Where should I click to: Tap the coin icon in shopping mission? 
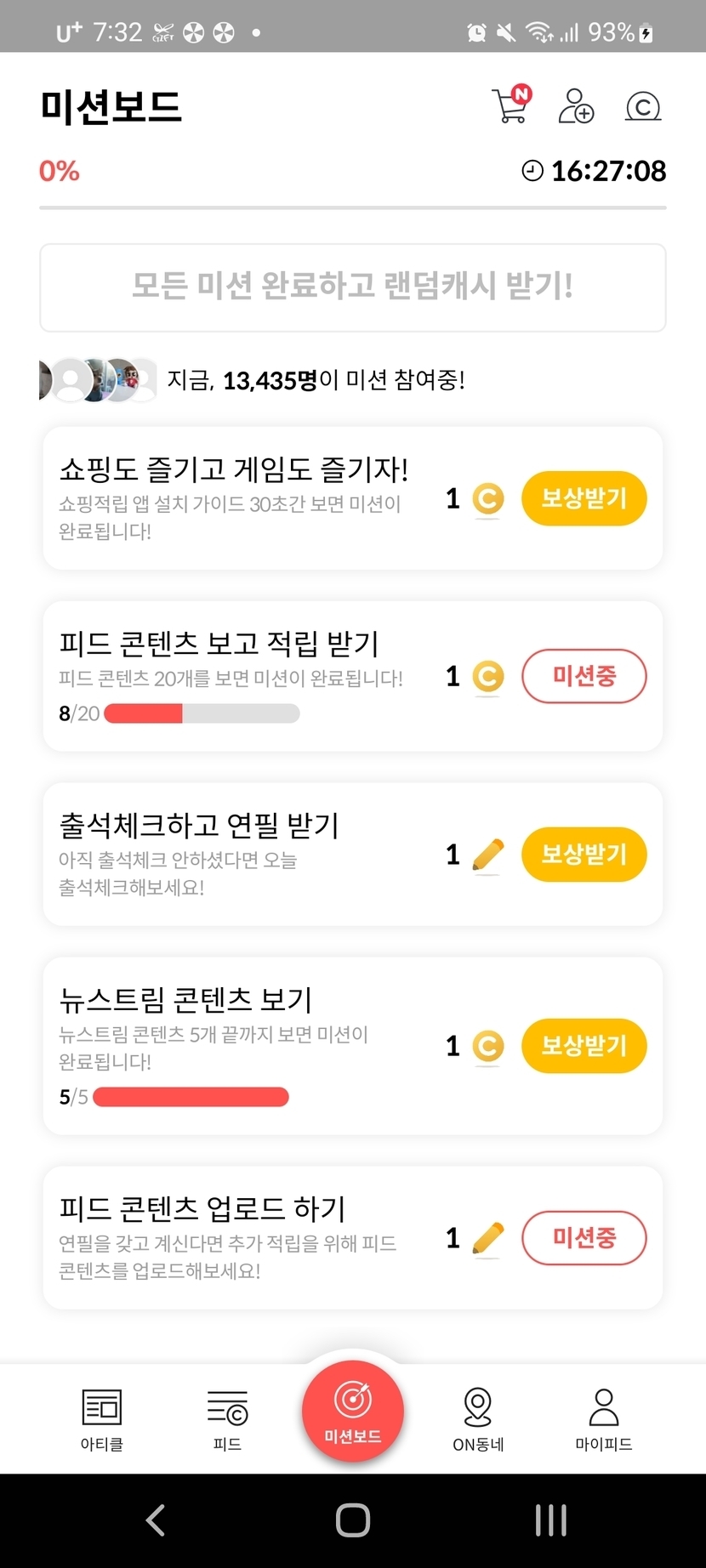(x=487, y=498)
